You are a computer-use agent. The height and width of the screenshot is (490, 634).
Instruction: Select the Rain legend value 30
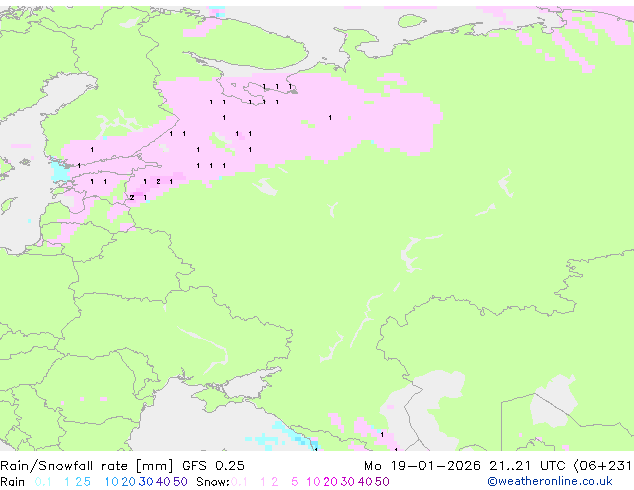click(146, 482)
